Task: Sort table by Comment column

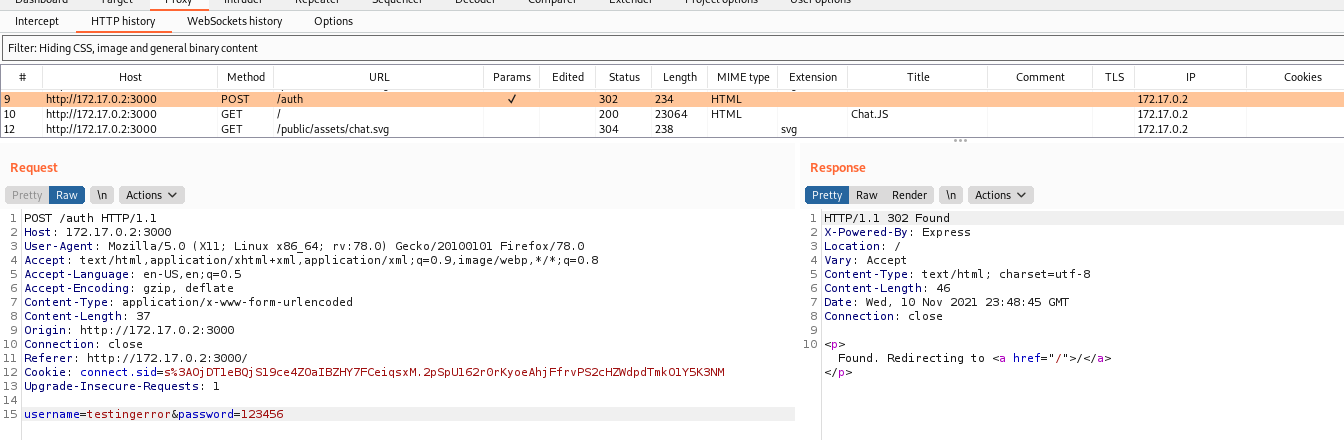Action: click(x=1040, y=77)
